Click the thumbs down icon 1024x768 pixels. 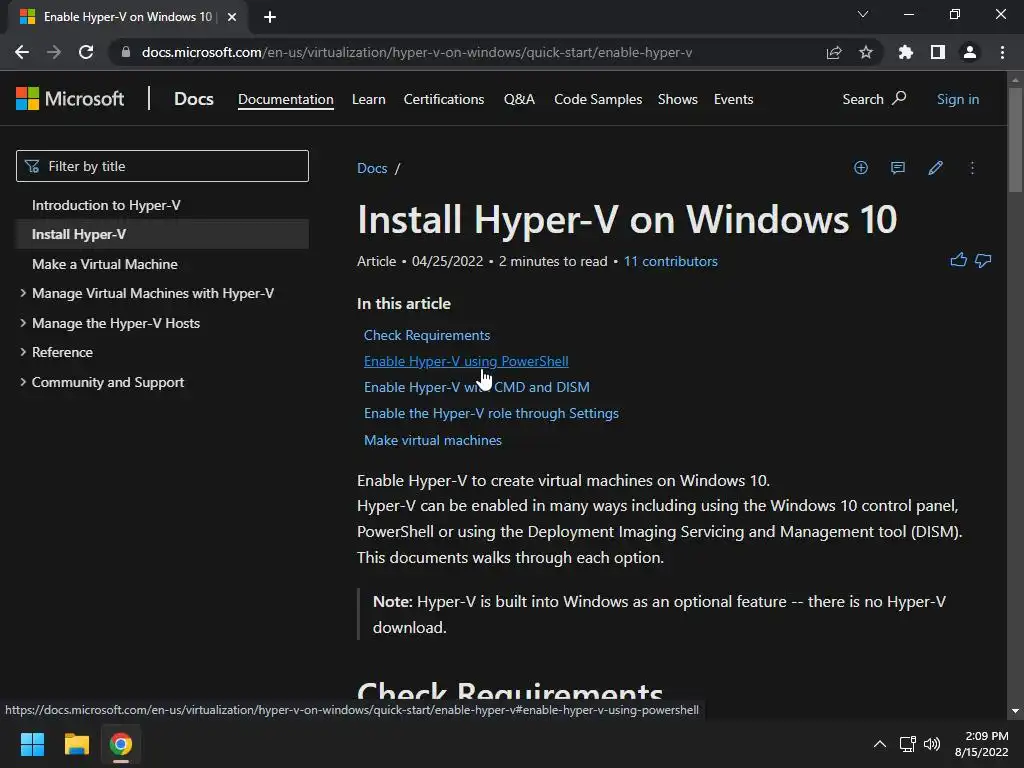pos(983,261)
